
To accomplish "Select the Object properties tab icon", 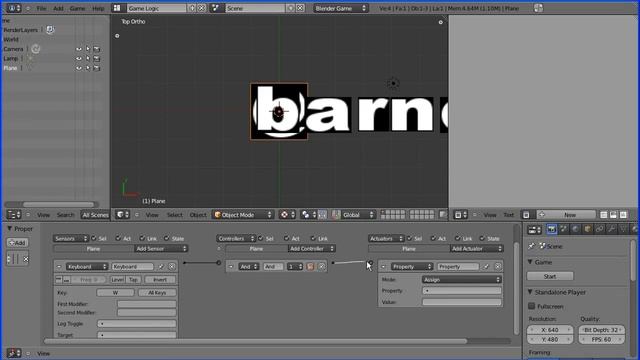I will click(x=587, y=229).
